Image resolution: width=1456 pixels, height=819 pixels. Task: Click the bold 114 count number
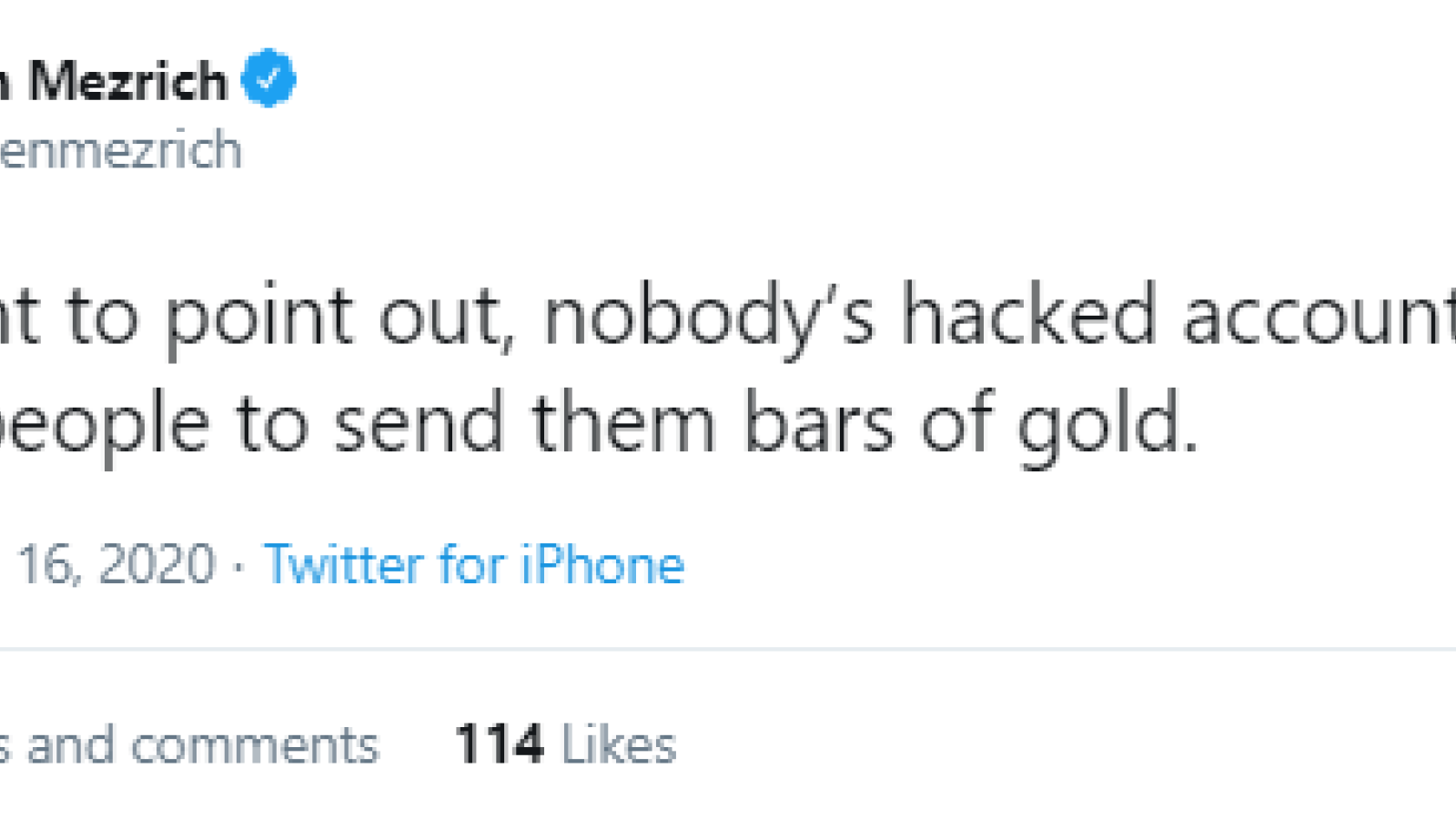click(x=500, y=744)
